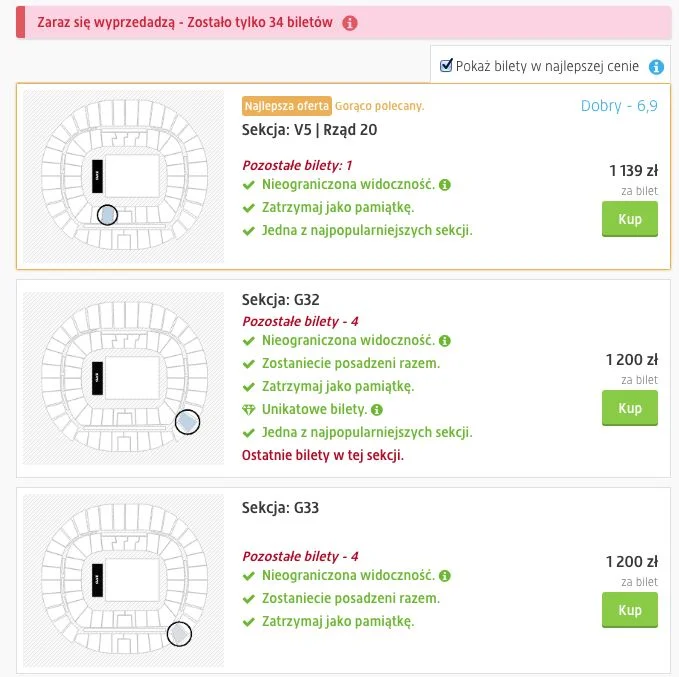The image size is (679, 677).
Task: Click the Sekcja: V5 | Rząd 20 heading
Action: [309, 130]
